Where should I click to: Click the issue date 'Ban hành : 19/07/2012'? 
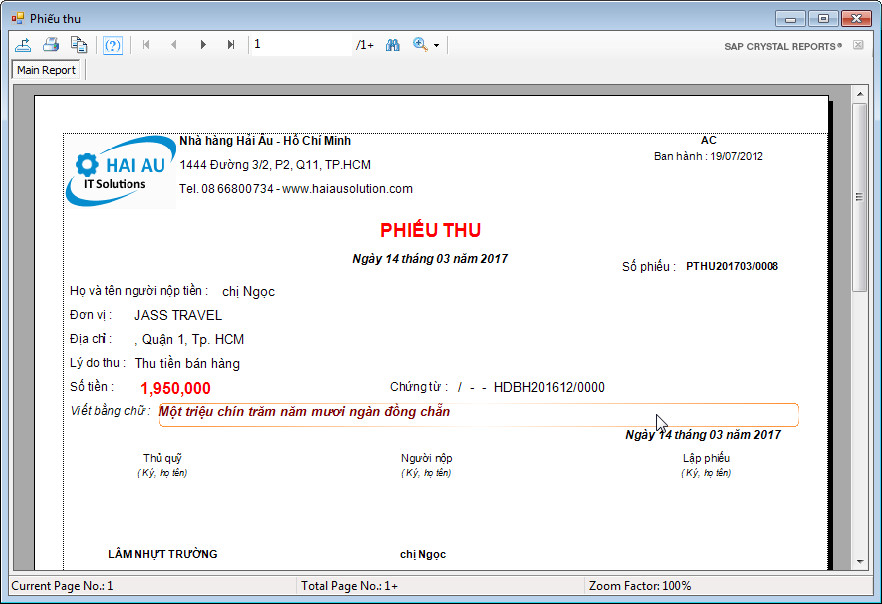[x=708, y=156]
